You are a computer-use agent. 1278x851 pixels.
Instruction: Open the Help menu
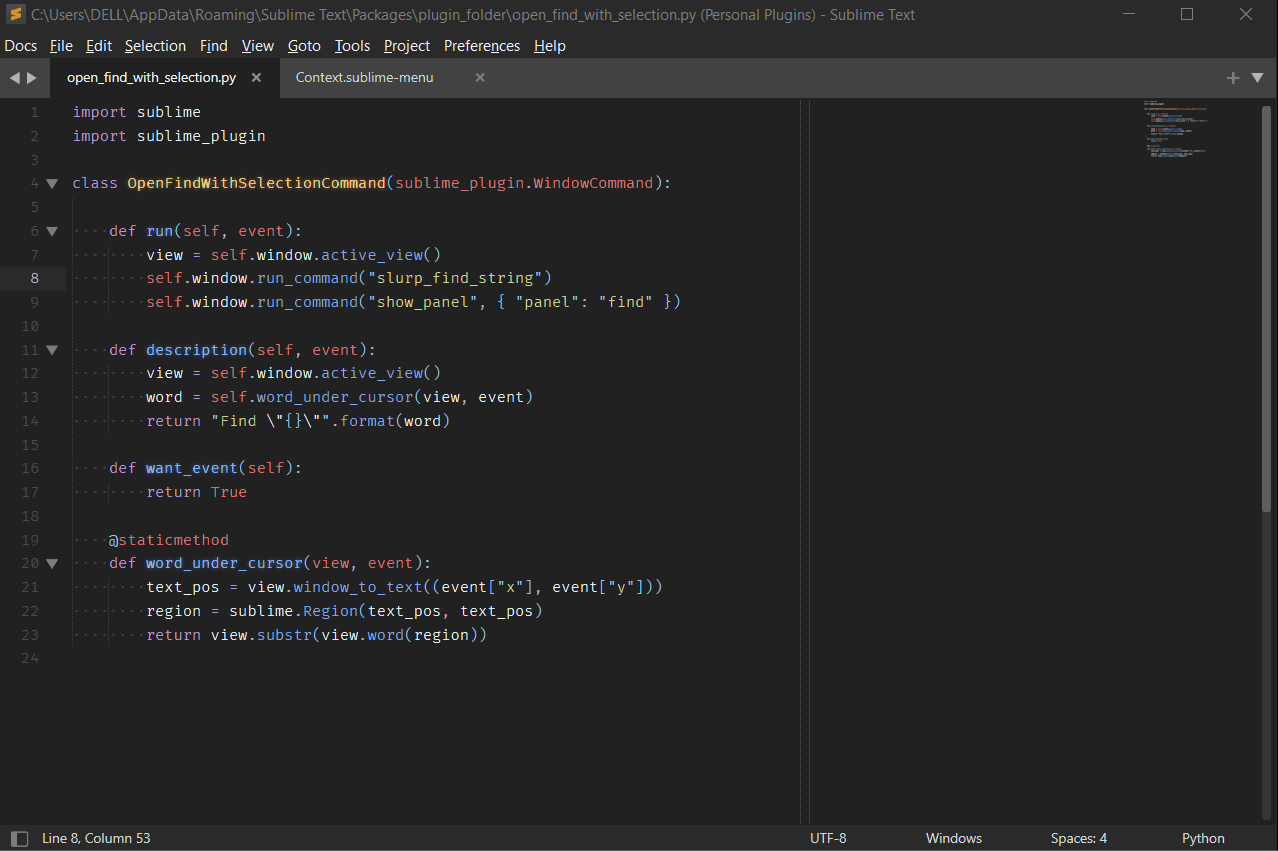click(550, 46)
